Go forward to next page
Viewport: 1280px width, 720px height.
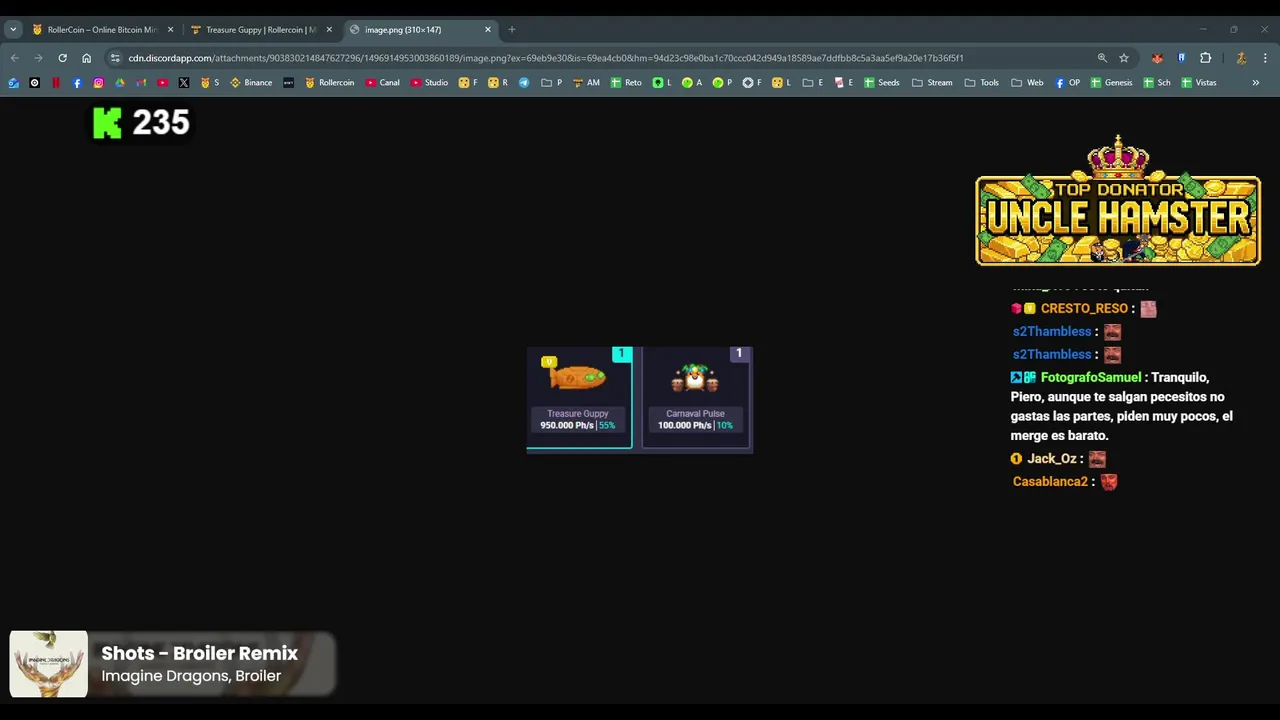click(x=38, y=58)
